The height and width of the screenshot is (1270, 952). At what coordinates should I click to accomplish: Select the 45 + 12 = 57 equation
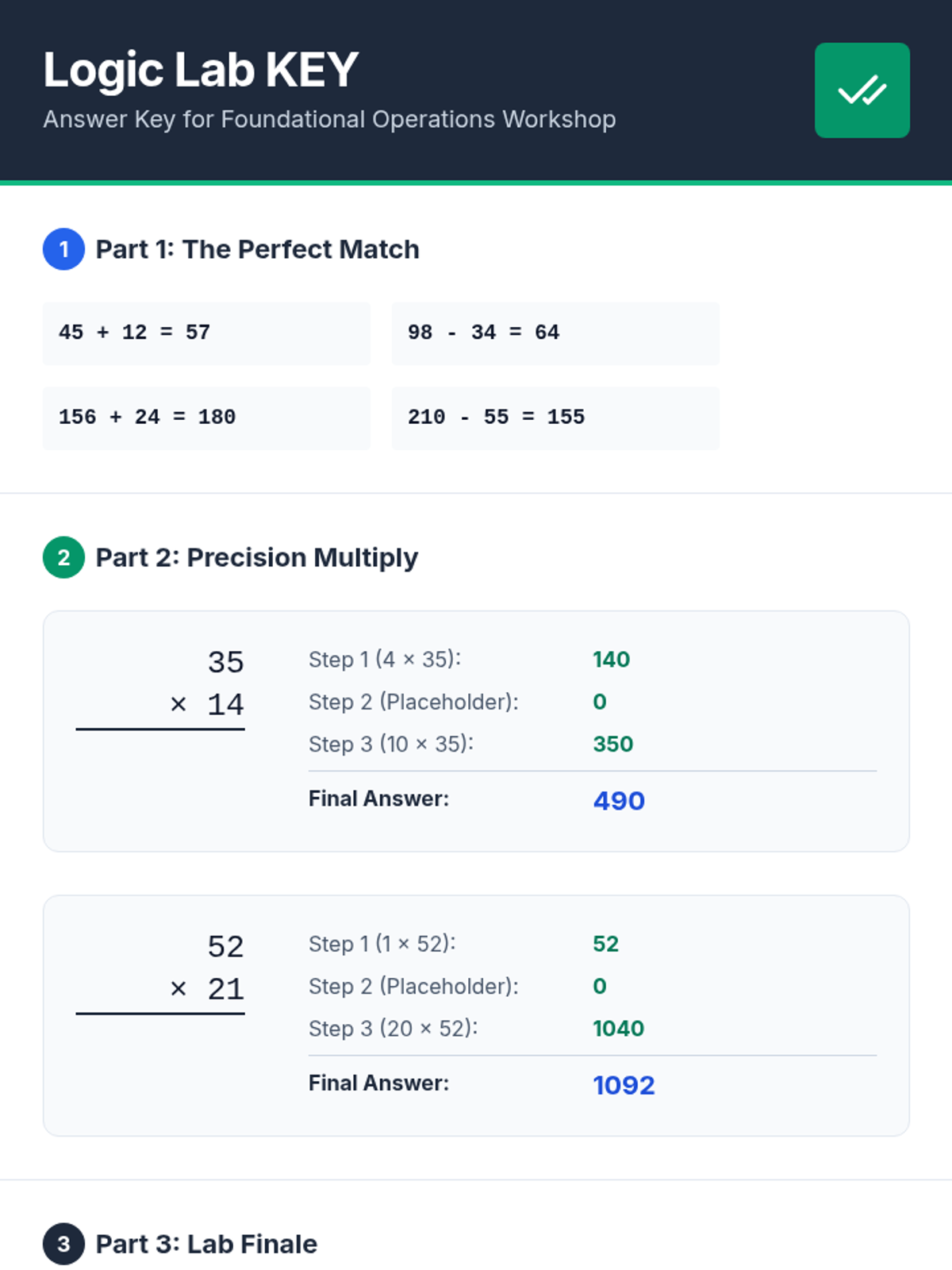tap(135, 333)
